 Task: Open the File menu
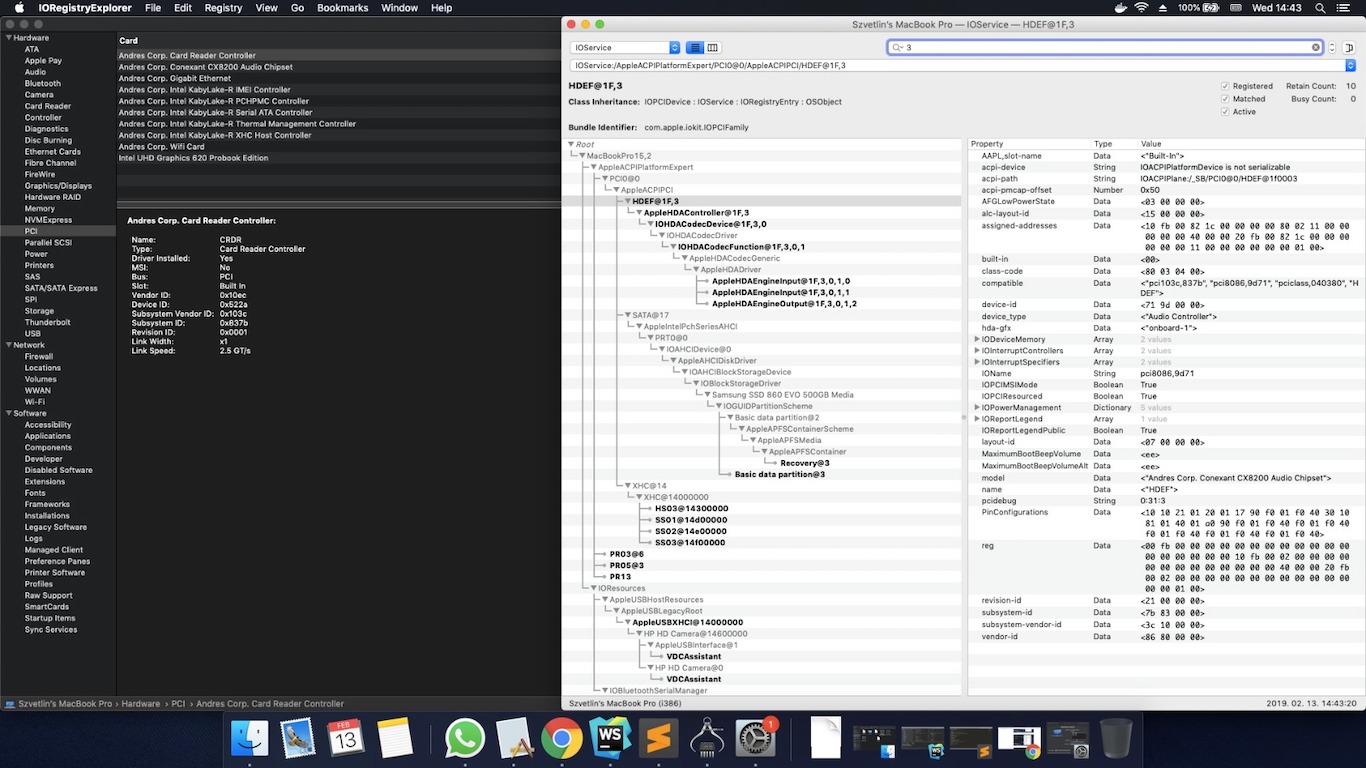tap(153, 8)
